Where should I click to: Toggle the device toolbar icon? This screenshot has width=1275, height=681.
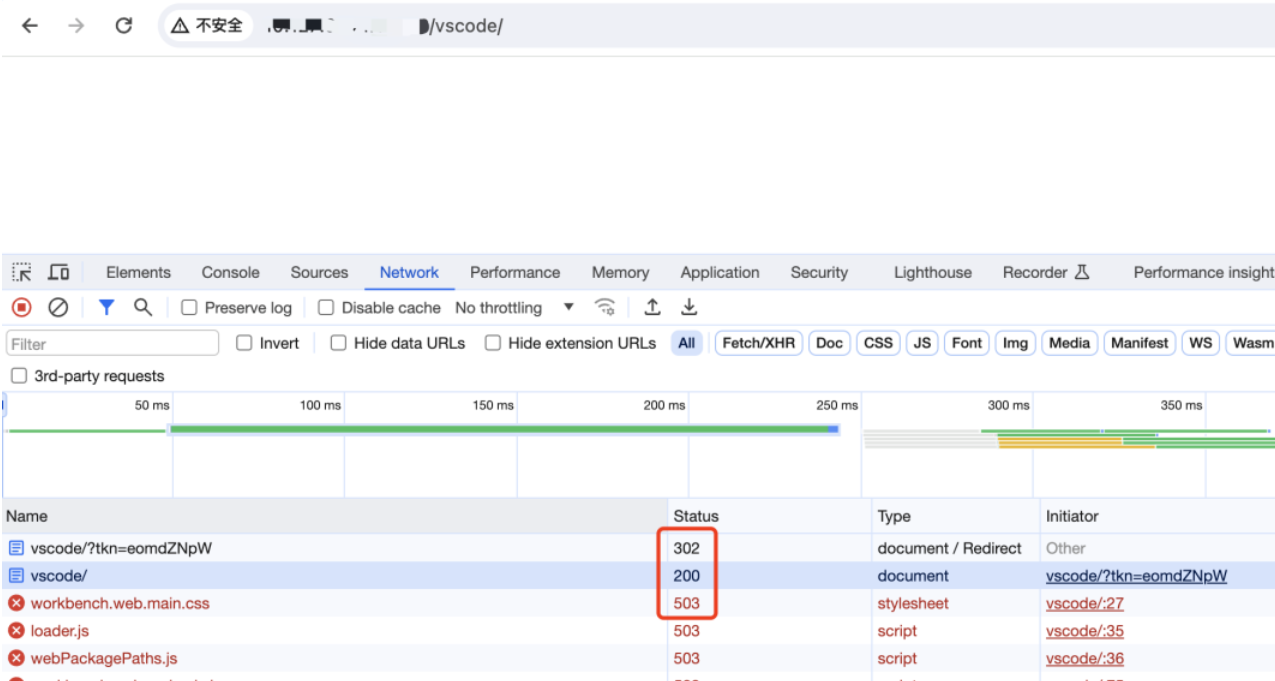(x=59, y=272)
